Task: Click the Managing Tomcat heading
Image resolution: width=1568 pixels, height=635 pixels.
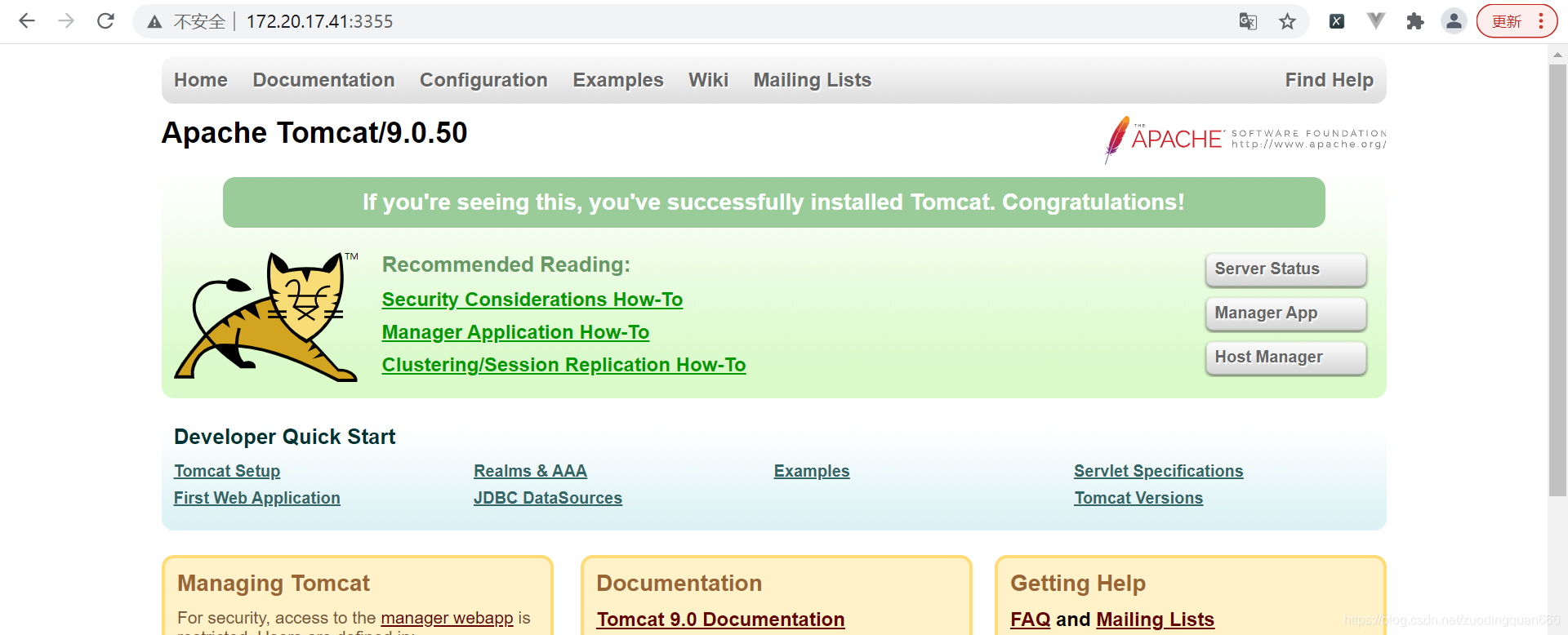Action: coord(274,583)
